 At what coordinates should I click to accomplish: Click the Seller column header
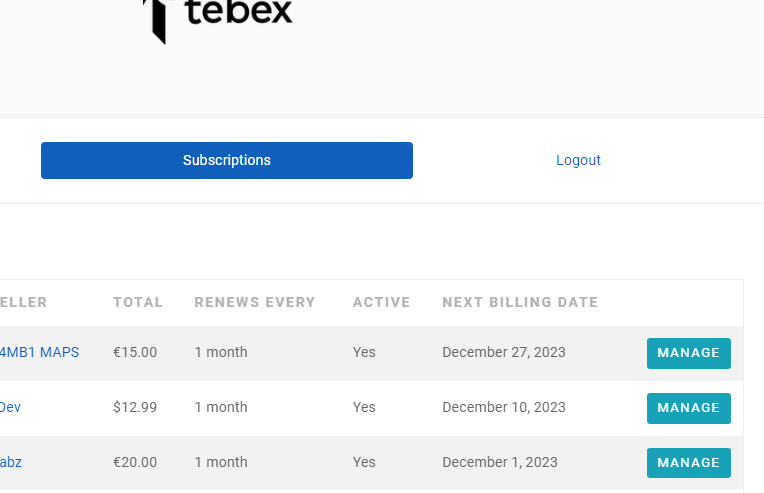[x=23, y=303]
